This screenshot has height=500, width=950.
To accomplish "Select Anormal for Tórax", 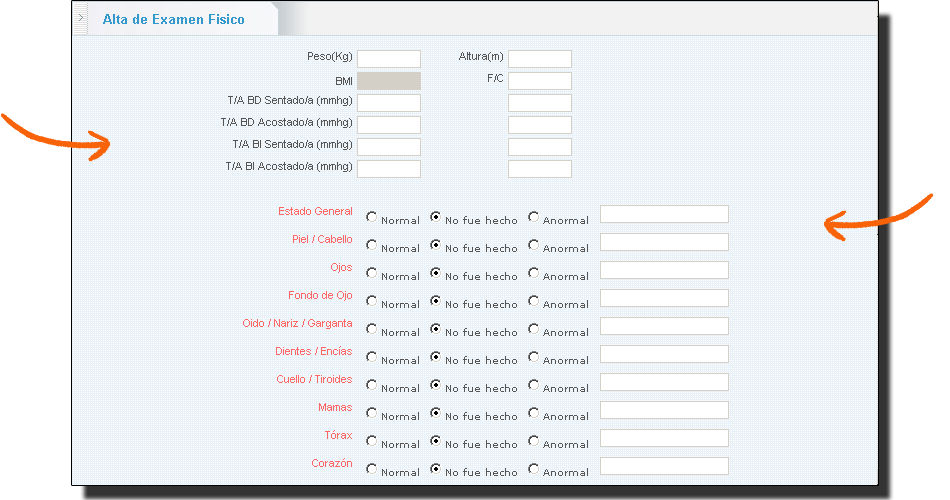I will (534, 441).
